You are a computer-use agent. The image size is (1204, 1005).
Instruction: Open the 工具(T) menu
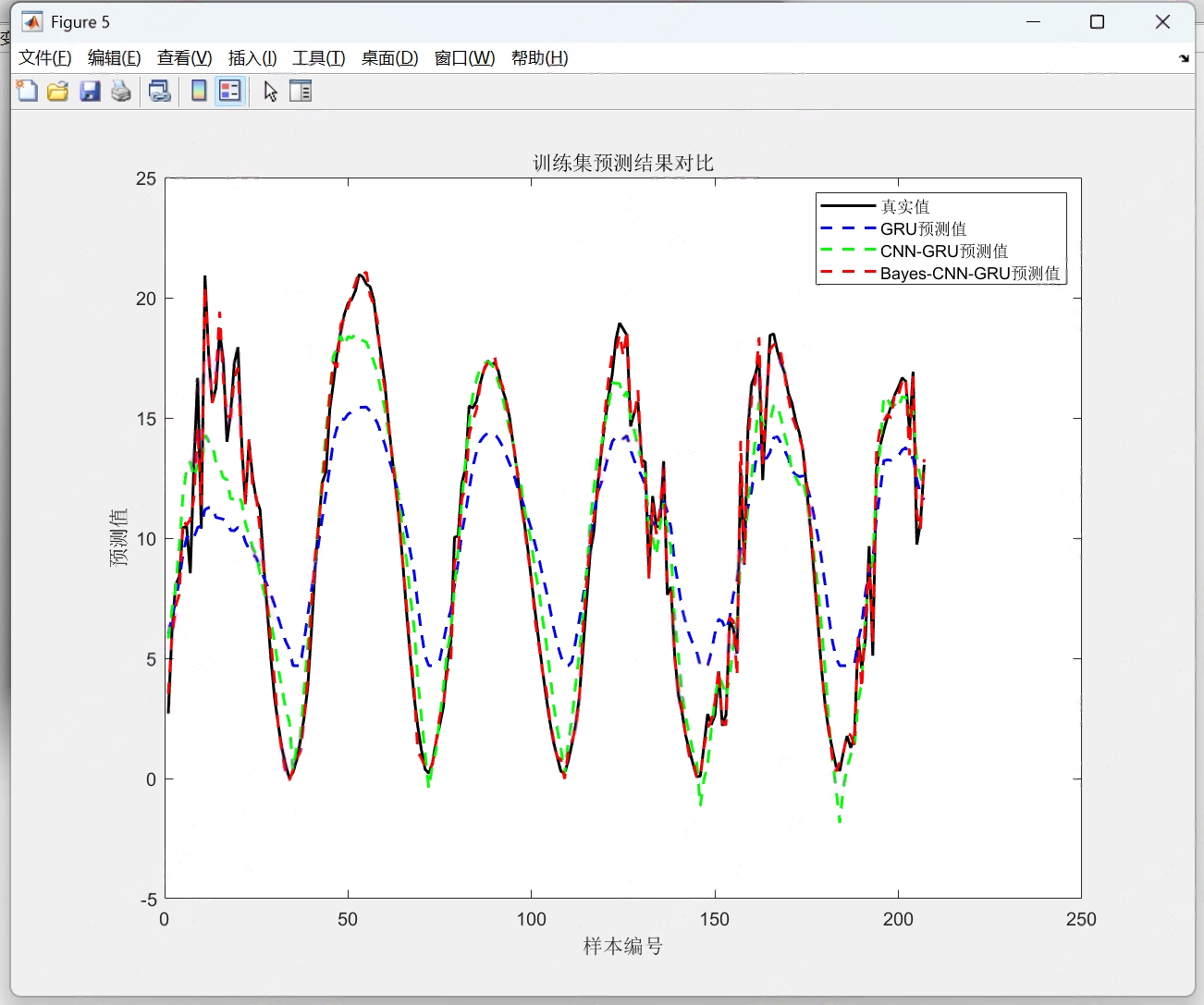click(x=319, y=58)
